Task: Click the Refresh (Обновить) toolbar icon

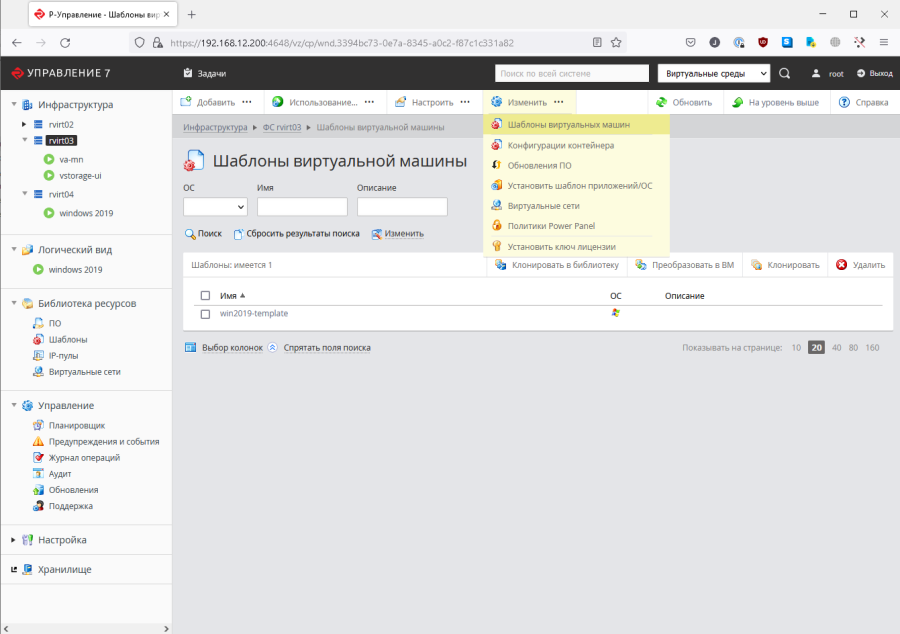Action: (661, 102)
